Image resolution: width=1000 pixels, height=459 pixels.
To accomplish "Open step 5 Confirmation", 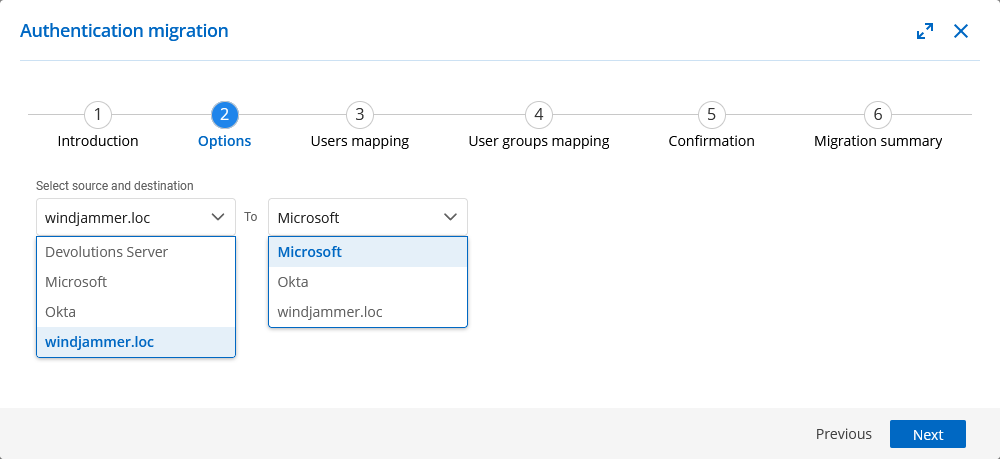I will point(712,115).
